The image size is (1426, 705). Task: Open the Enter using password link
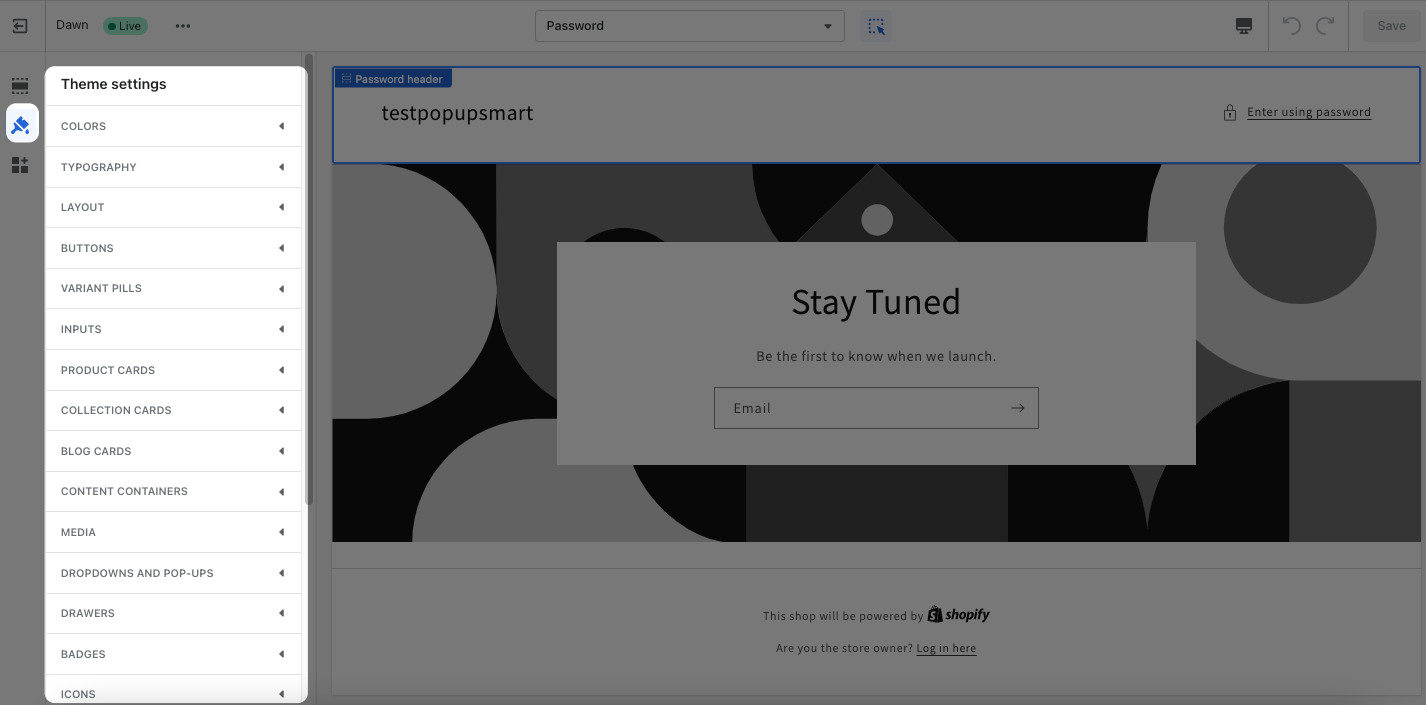tap(1308, 111)
